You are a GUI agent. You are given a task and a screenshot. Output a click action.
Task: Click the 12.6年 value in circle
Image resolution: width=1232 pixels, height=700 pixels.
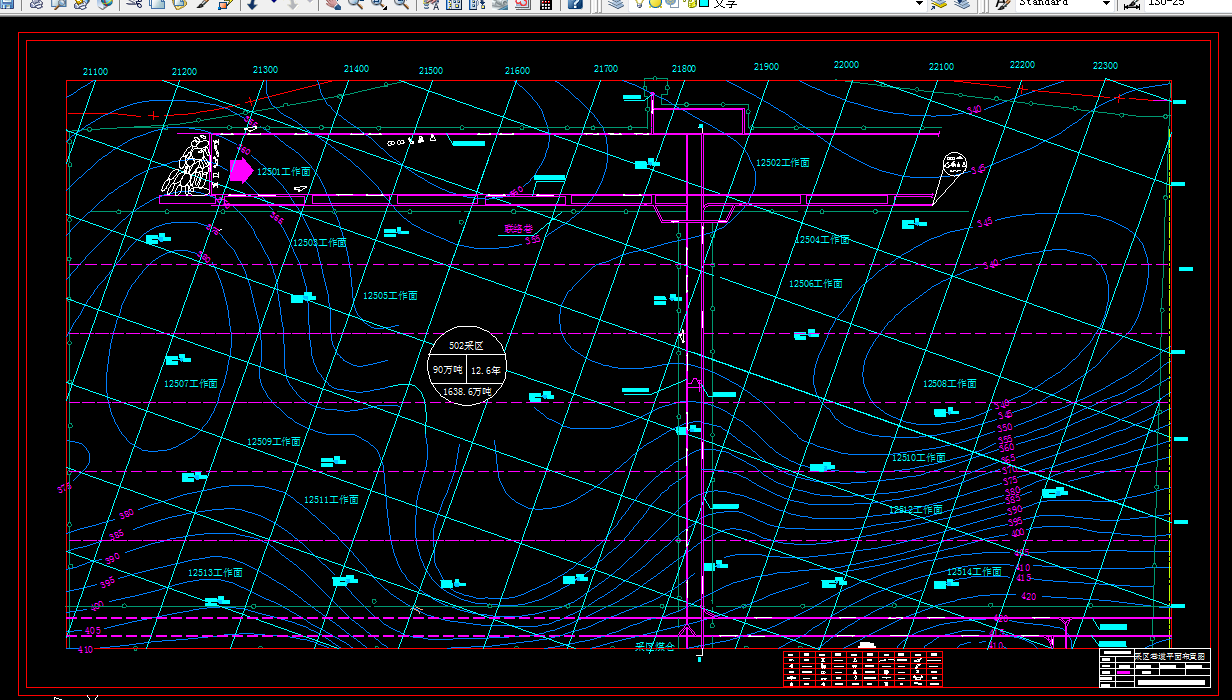tap(487, 370)
